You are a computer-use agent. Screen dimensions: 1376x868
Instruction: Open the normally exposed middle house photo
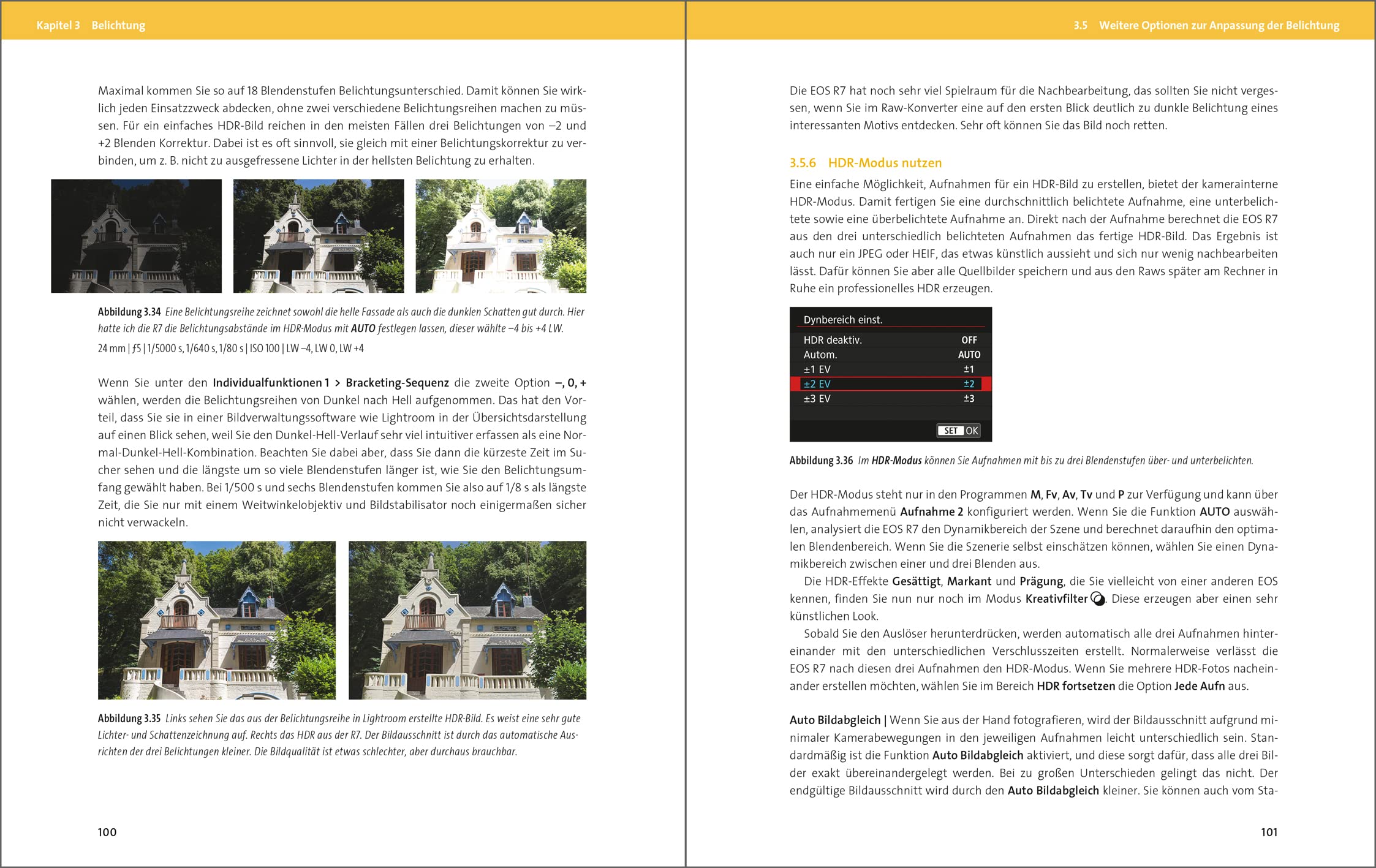point(319,236)
